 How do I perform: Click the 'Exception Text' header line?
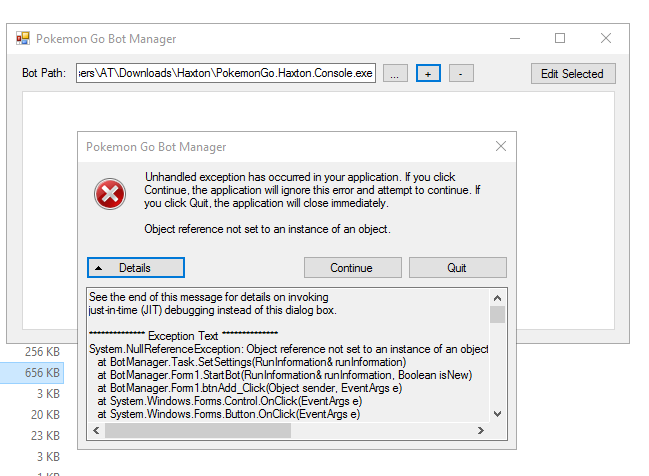click(x=183, y=336)
